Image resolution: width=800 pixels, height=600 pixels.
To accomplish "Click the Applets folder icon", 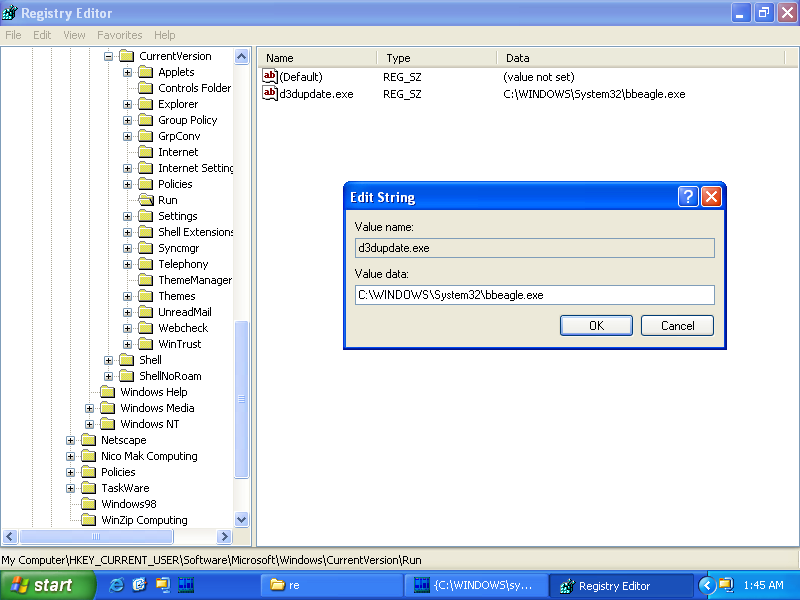I will click(146, 72).
